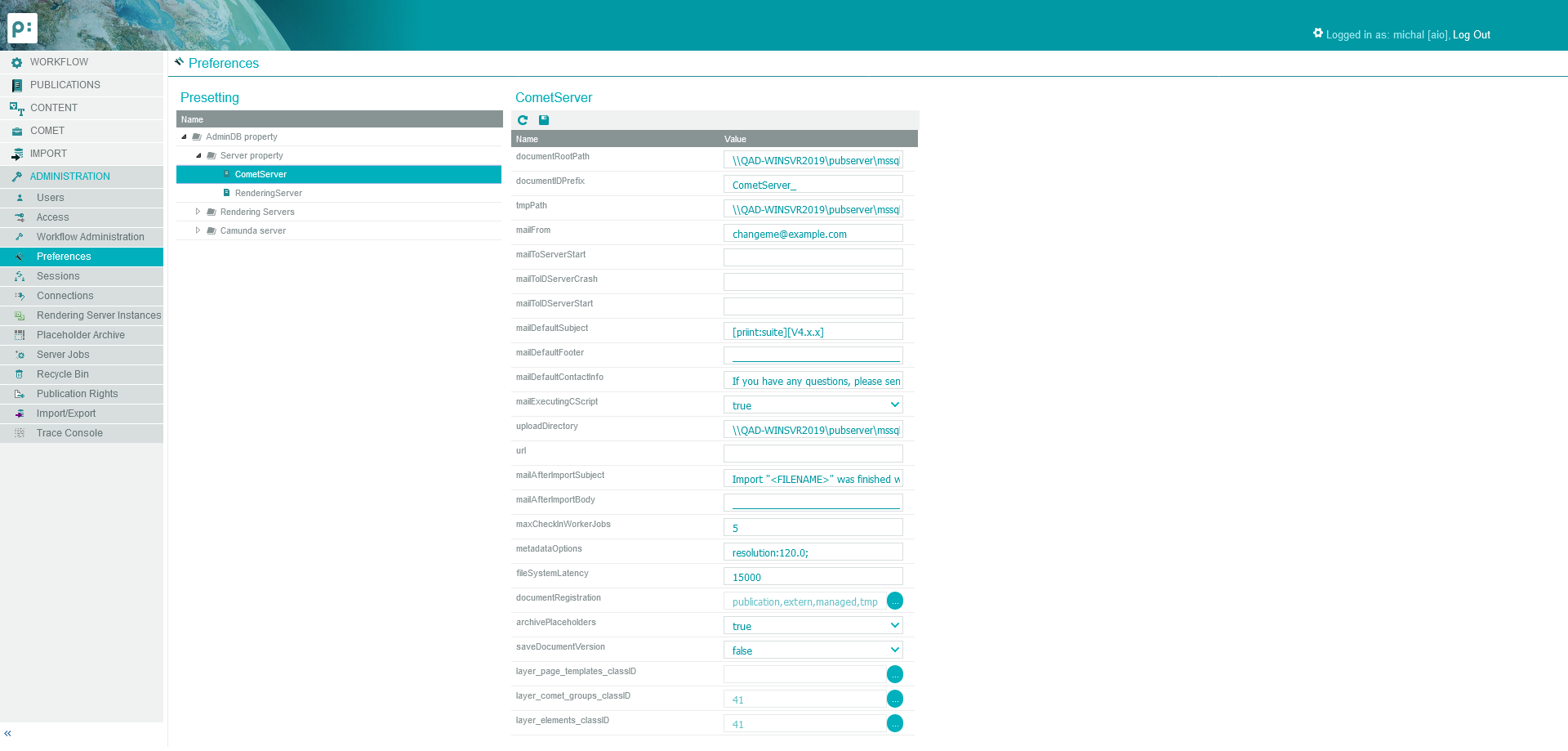Expand the Camunda server tree node
Image resolution: width=1568 pixels, height=751 pixels.
click(198, 230)
